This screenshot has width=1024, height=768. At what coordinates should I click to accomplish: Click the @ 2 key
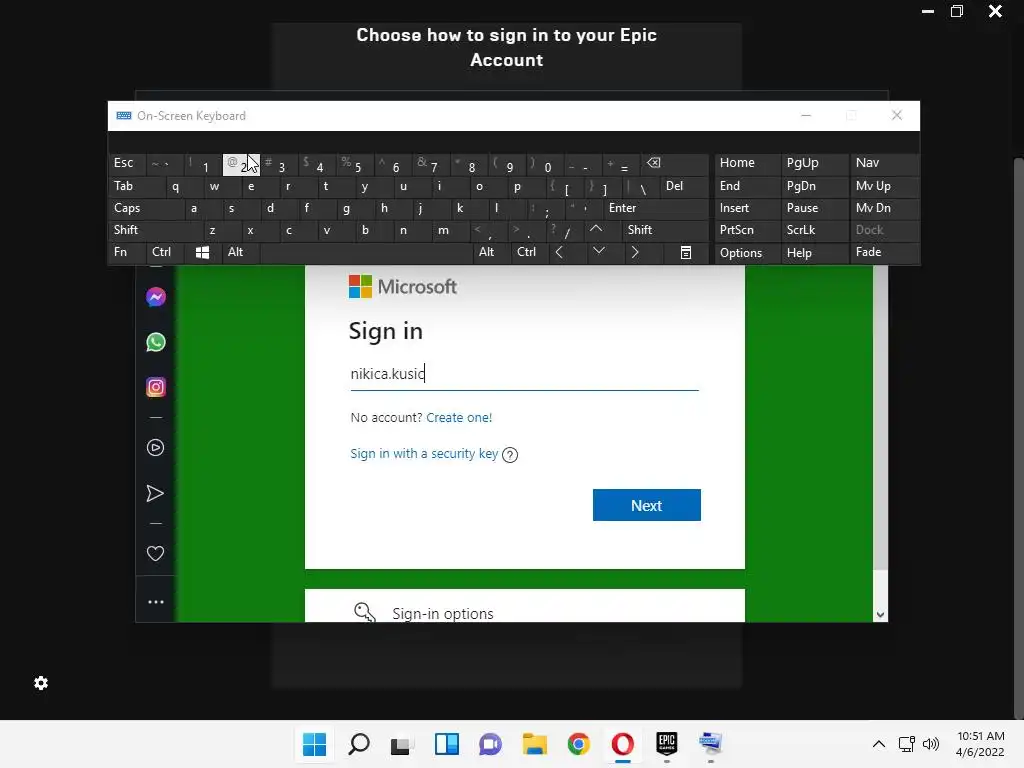pyautogui.click(x=241, y=165)
